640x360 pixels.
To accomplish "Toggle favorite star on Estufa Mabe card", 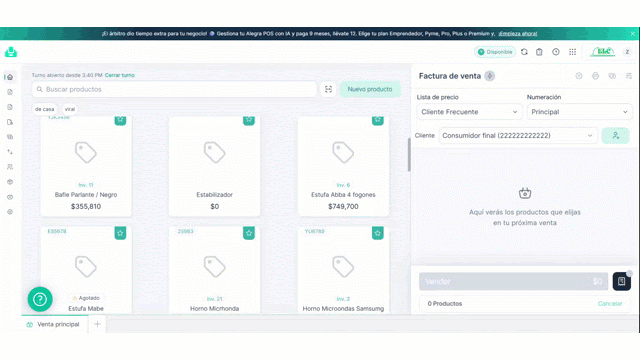I will [x=120, y=233].
